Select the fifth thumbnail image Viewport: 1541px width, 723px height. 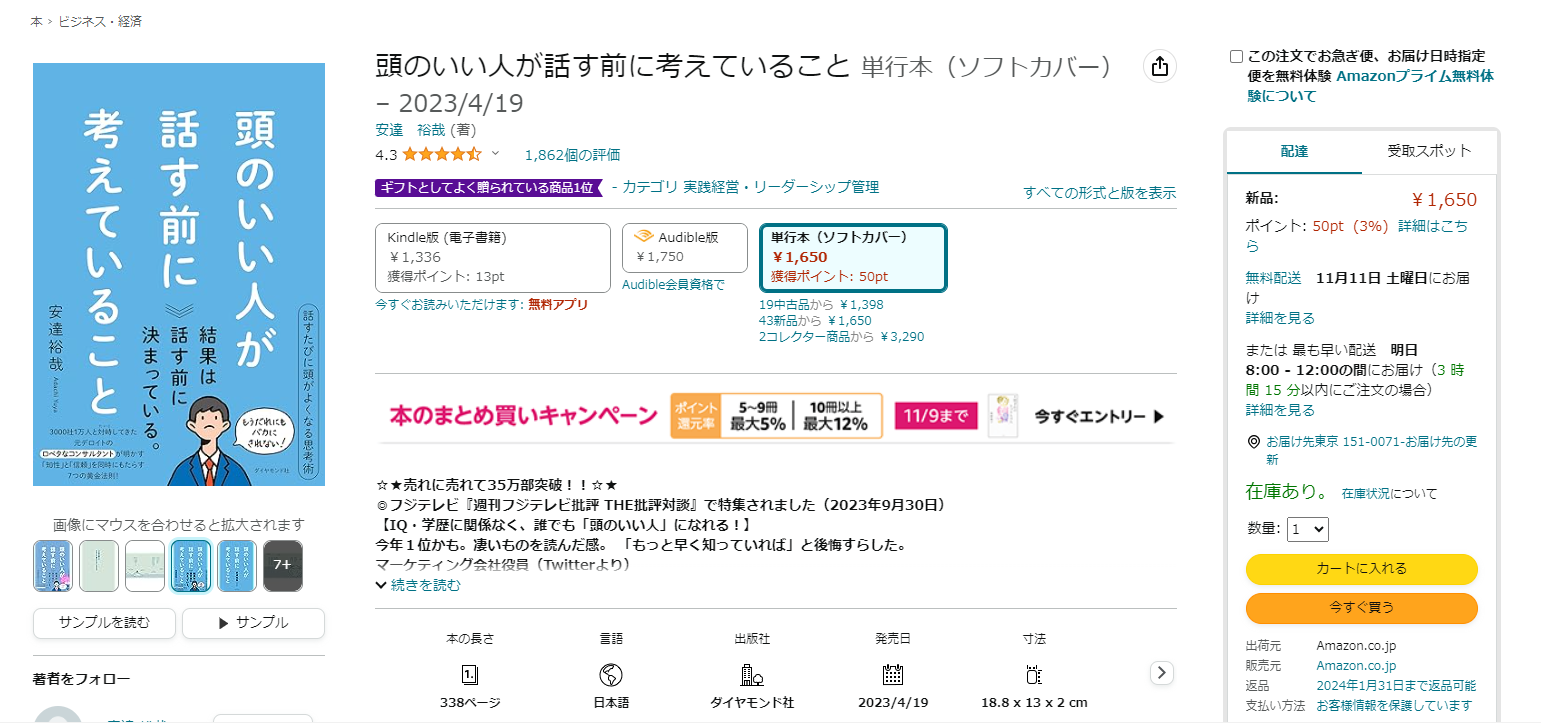pos(237,566)
